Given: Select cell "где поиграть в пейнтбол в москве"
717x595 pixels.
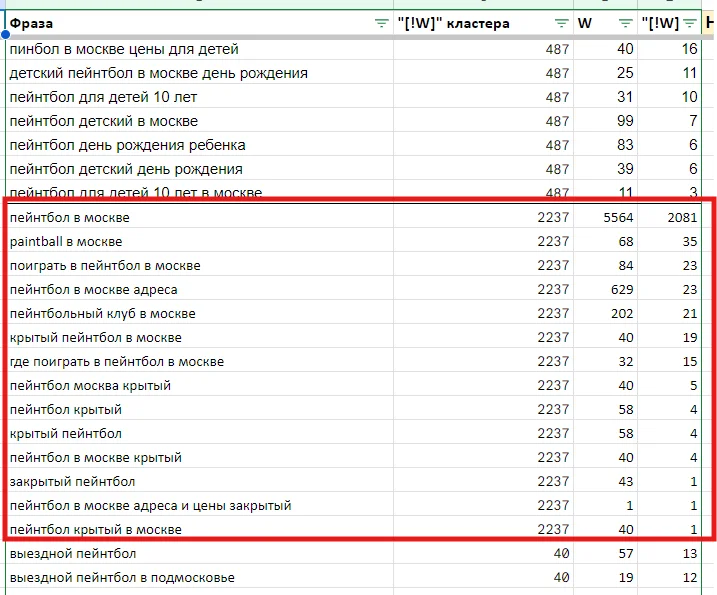Looking at the screenshot, I should point(116,362).
